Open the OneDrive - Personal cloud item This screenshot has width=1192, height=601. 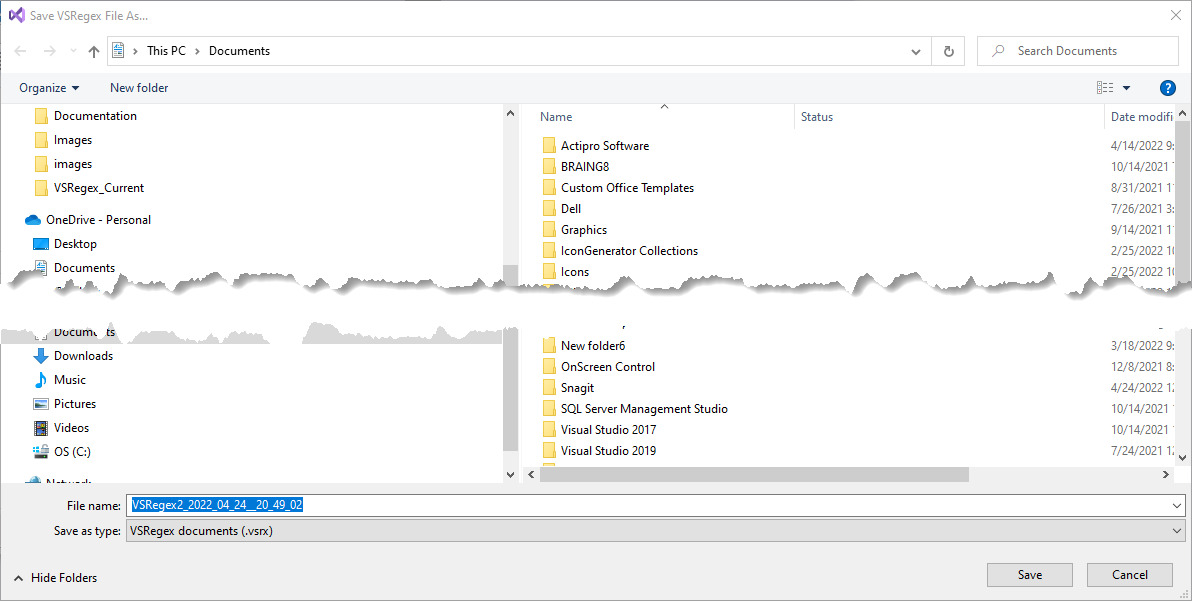98,220
